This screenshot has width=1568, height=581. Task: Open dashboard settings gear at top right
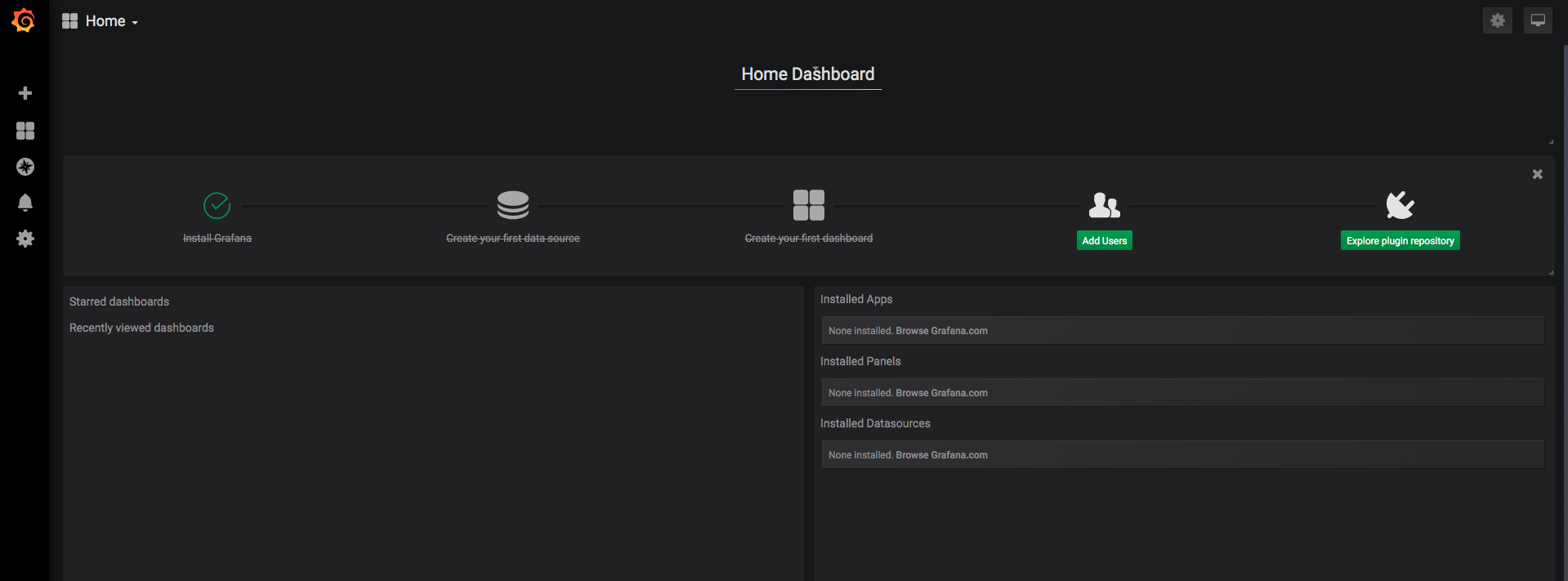click(x=1497, y=20)
